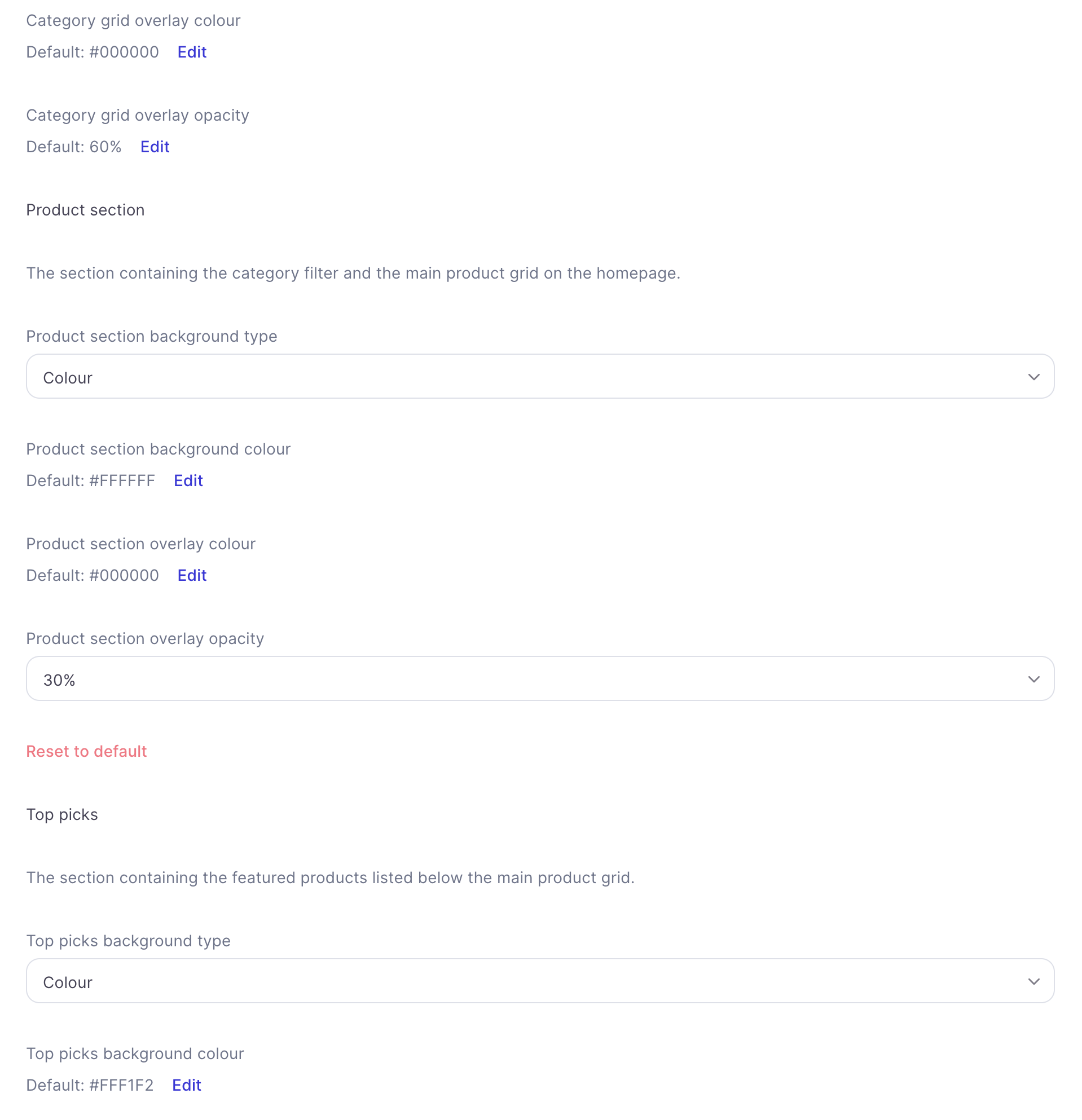This screenshot has width=1082, height=1120.
Task: Open the Top picks background type dropdown
Action: click(x=540, y=981)
